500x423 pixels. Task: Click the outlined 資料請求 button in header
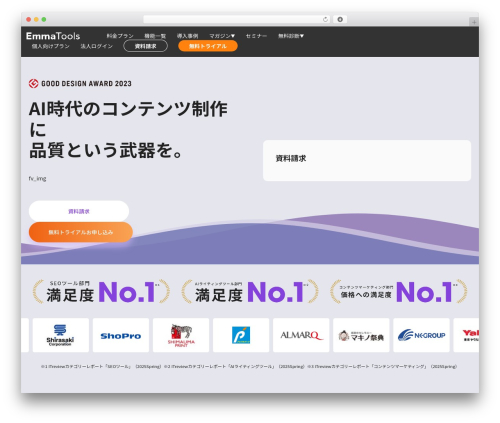click(x=146, y=46)
